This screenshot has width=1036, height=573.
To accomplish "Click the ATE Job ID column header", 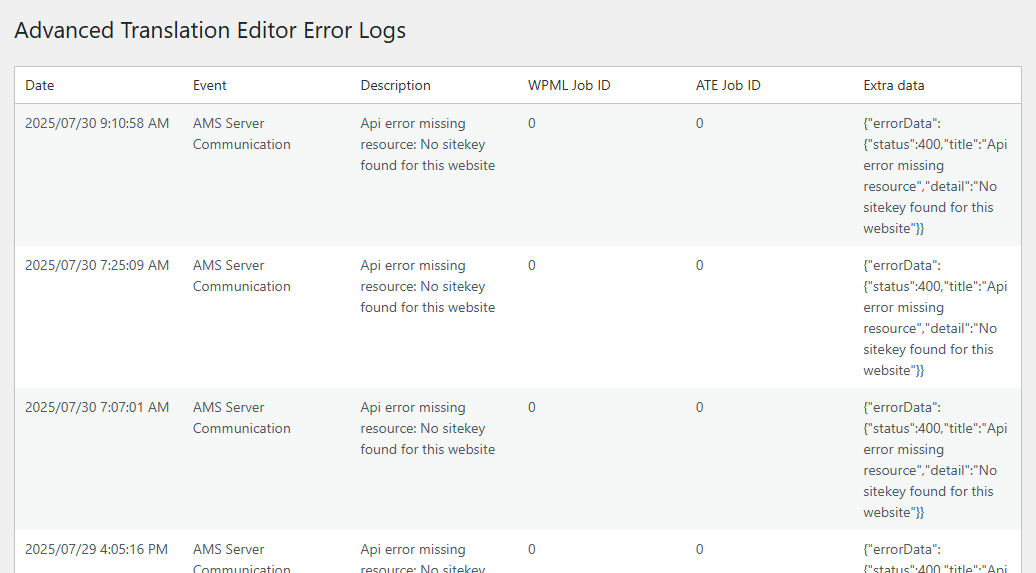I will (x=728, y=85).
